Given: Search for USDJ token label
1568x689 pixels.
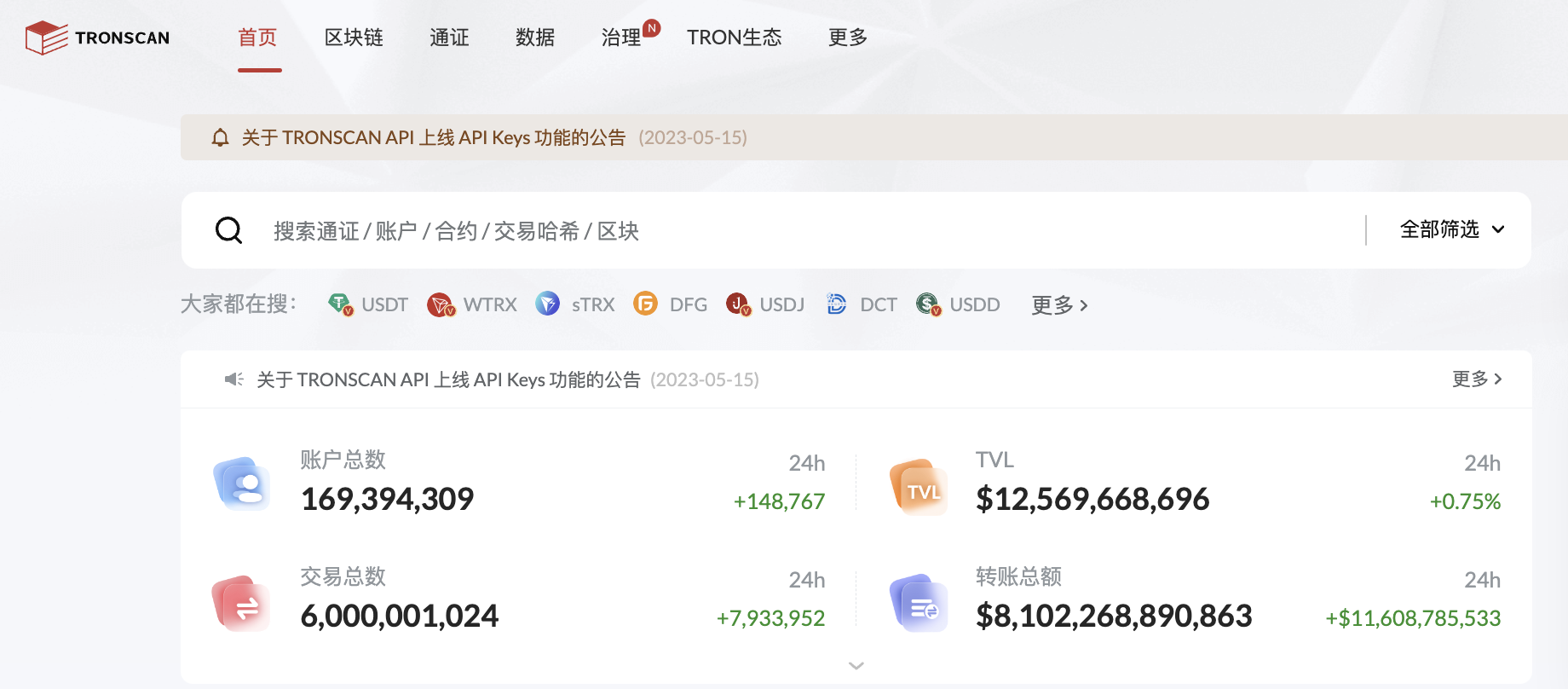Looking at the screenshot, I should (781, 304).
